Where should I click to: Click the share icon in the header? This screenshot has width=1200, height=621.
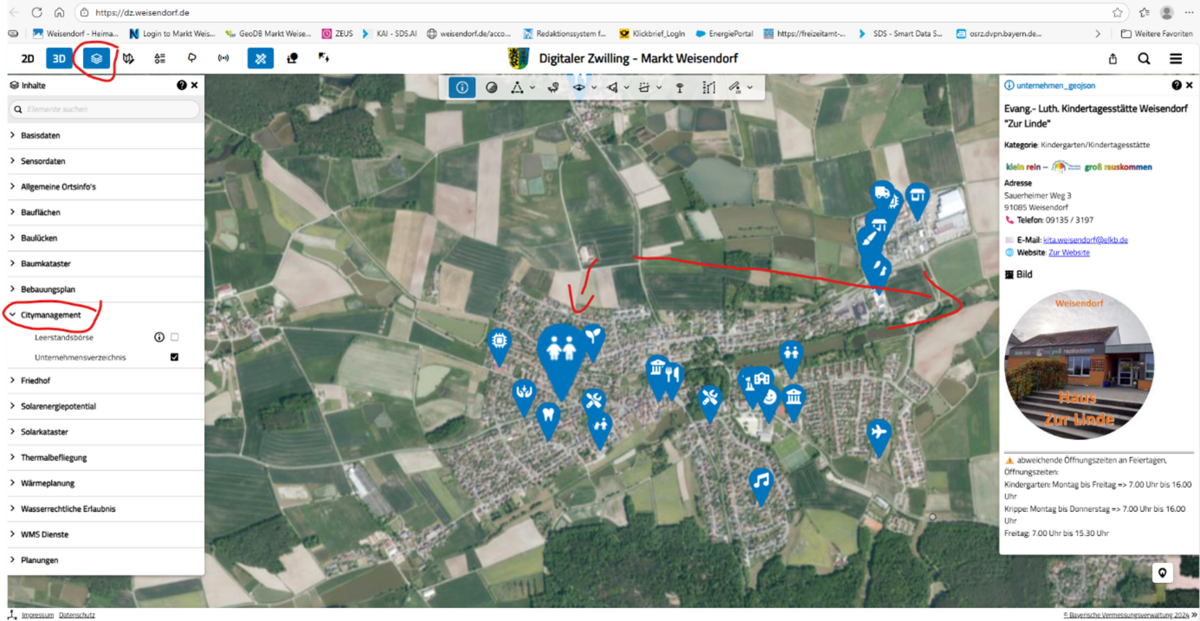click(x=1113, y=59)
